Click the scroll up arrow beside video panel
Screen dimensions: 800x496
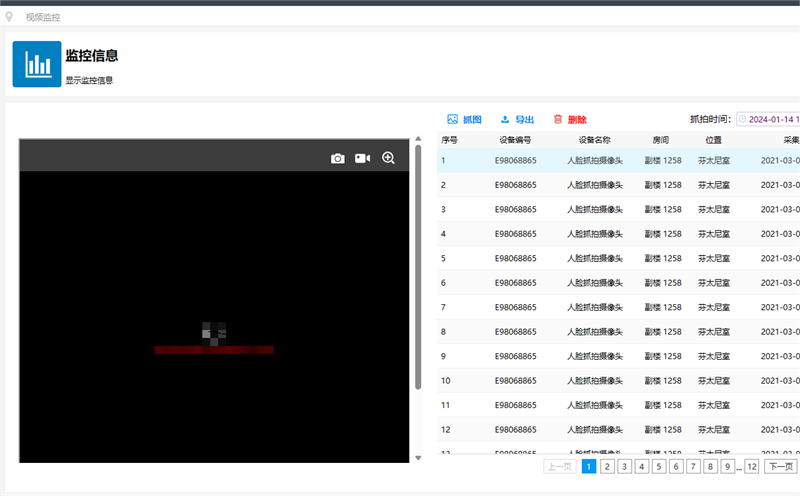pyautogui.click(x=418, y=139)
